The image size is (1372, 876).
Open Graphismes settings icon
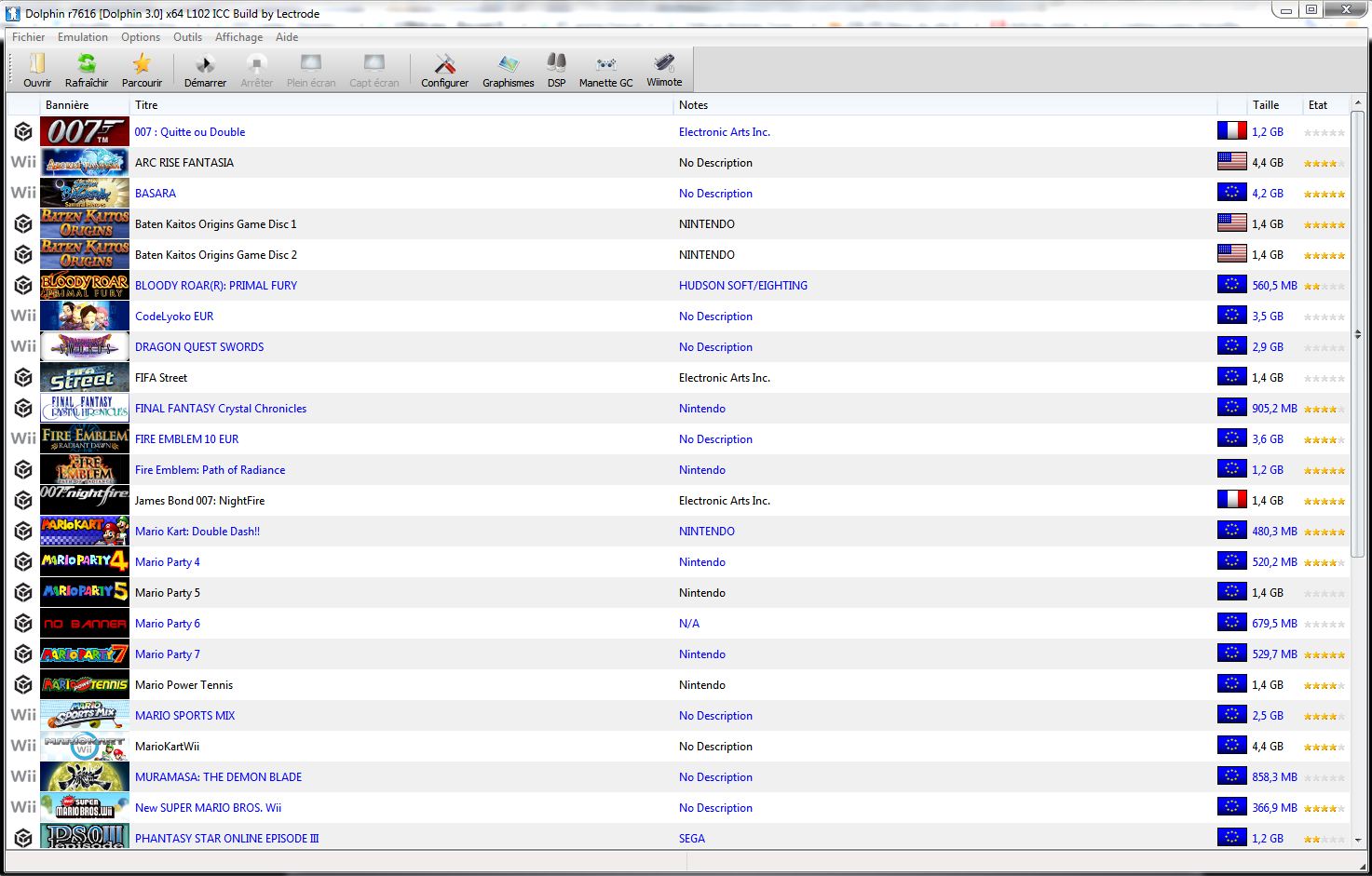[508, 63]
